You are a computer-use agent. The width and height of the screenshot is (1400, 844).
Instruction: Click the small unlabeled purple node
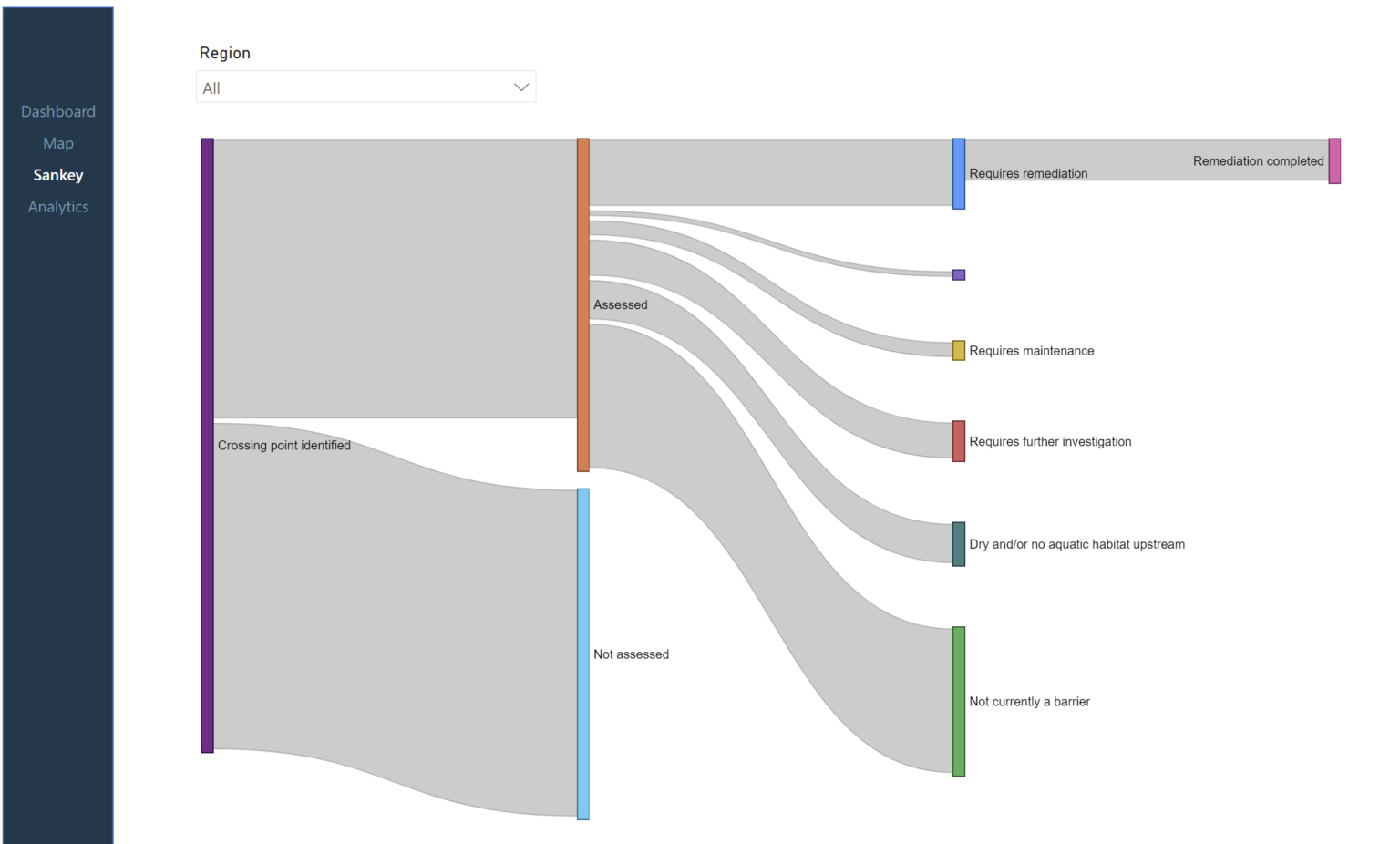959,274
